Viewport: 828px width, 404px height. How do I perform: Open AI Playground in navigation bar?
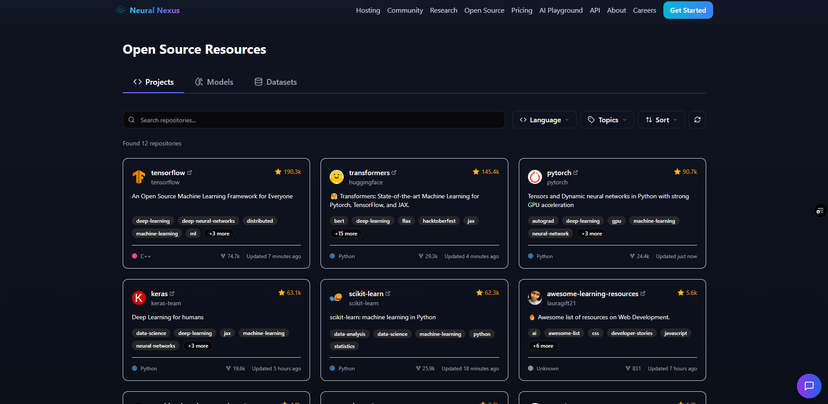[560, 10]
